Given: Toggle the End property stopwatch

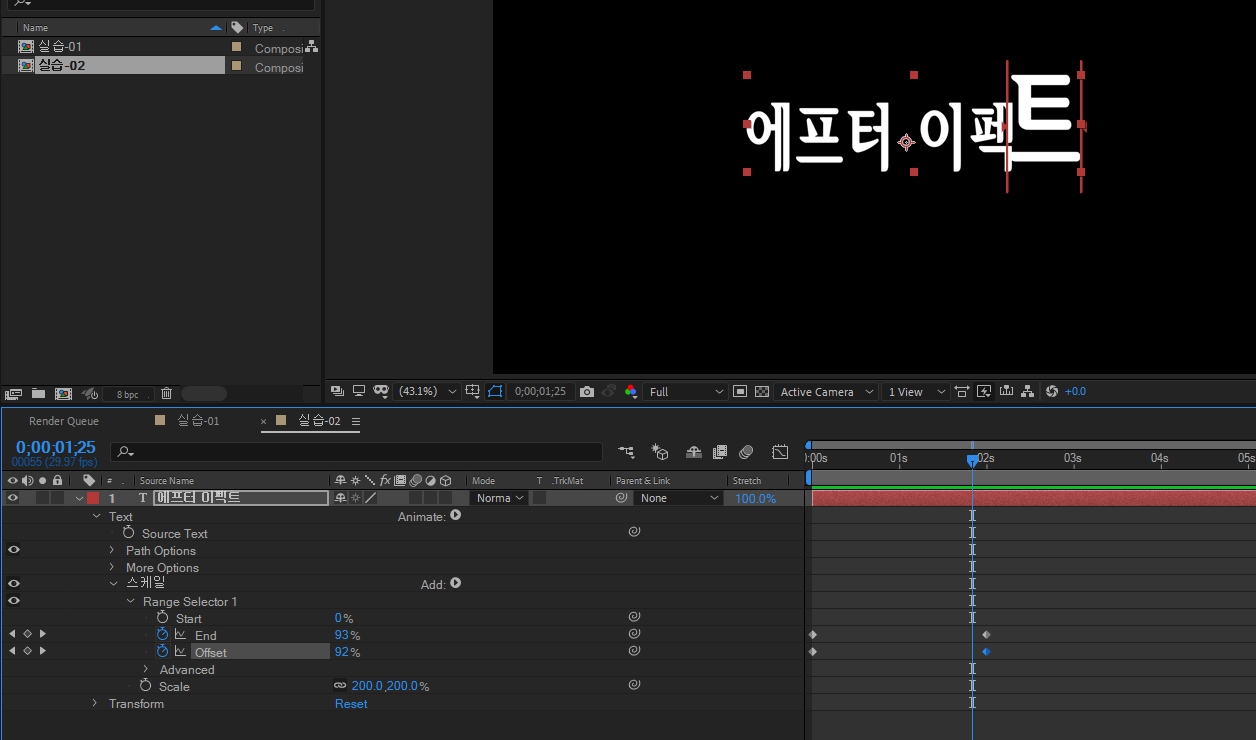Looking at the screenshot, I should (x=162, y=635).
